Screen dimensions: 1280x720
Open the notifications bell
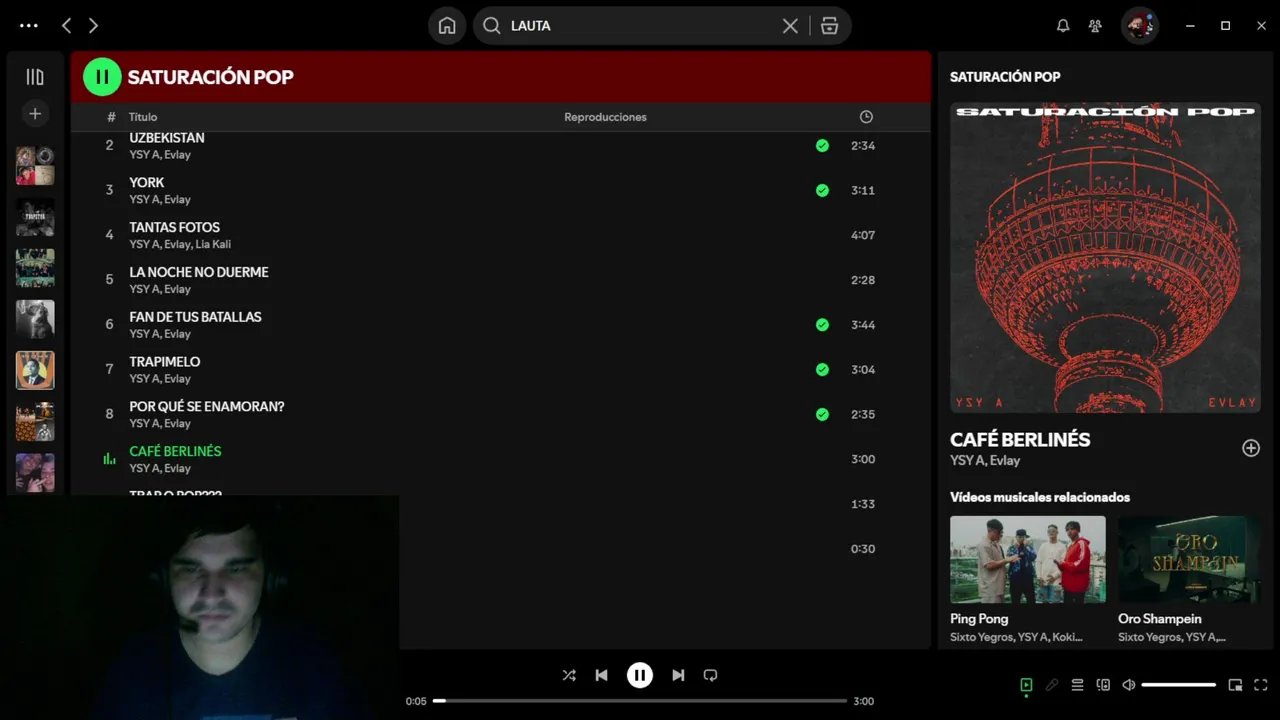pos(1063,26)
